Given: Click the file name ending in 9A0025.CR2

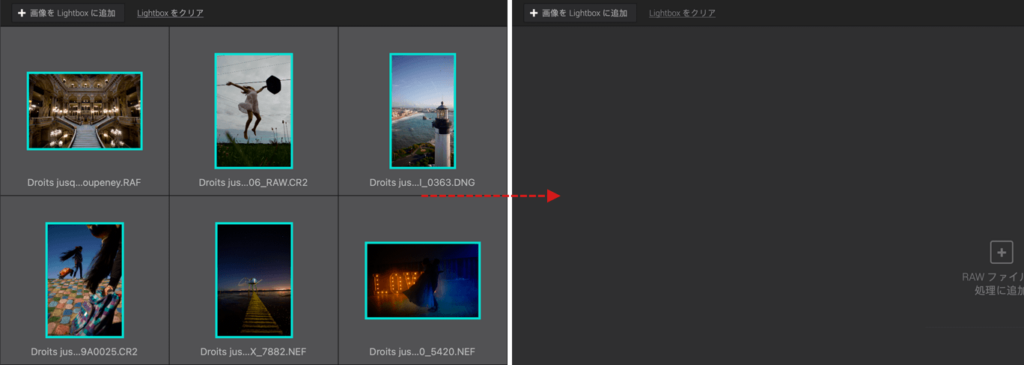Looking at the screenshot, I should (84, 352).
